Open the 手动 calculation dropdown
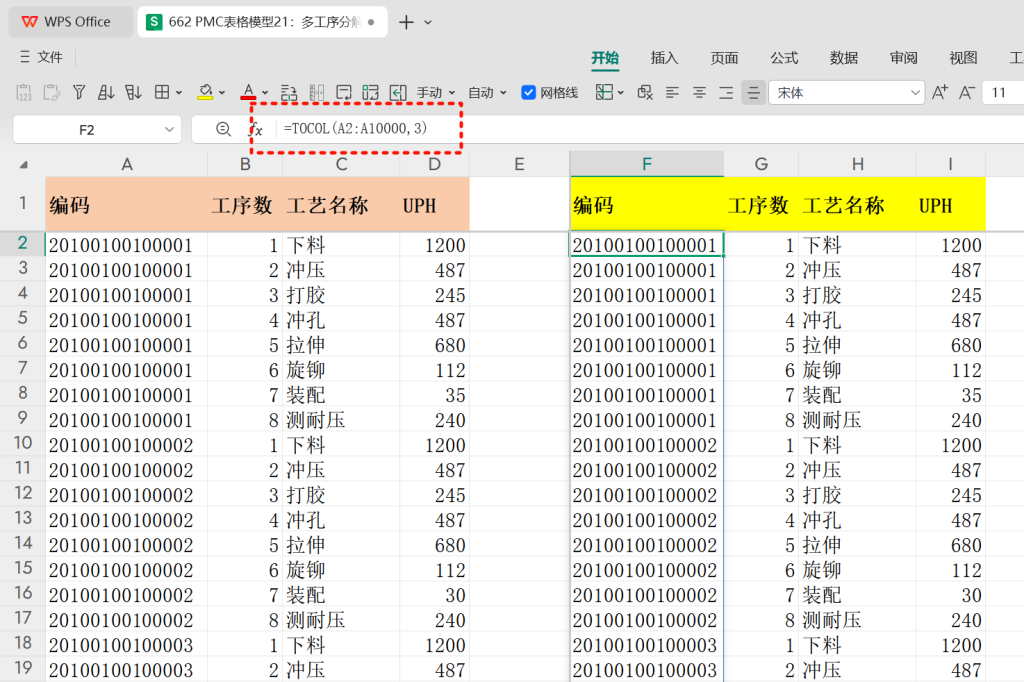Viewport: 1024px width, 682px height. 436,93
